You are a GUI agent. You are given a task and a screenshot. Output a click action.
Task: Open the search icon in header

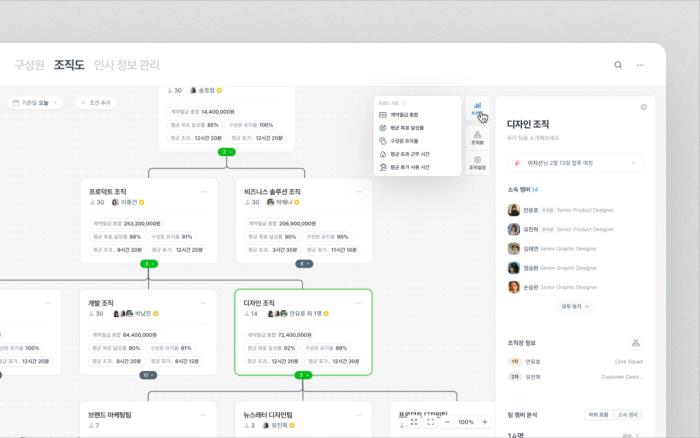pos(618,65)
